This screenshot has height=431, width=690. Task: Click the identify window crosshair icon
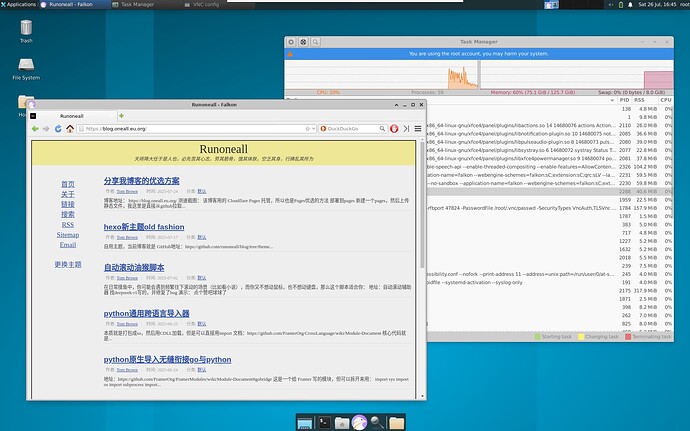pyautogui.click(x=303, y=42)
